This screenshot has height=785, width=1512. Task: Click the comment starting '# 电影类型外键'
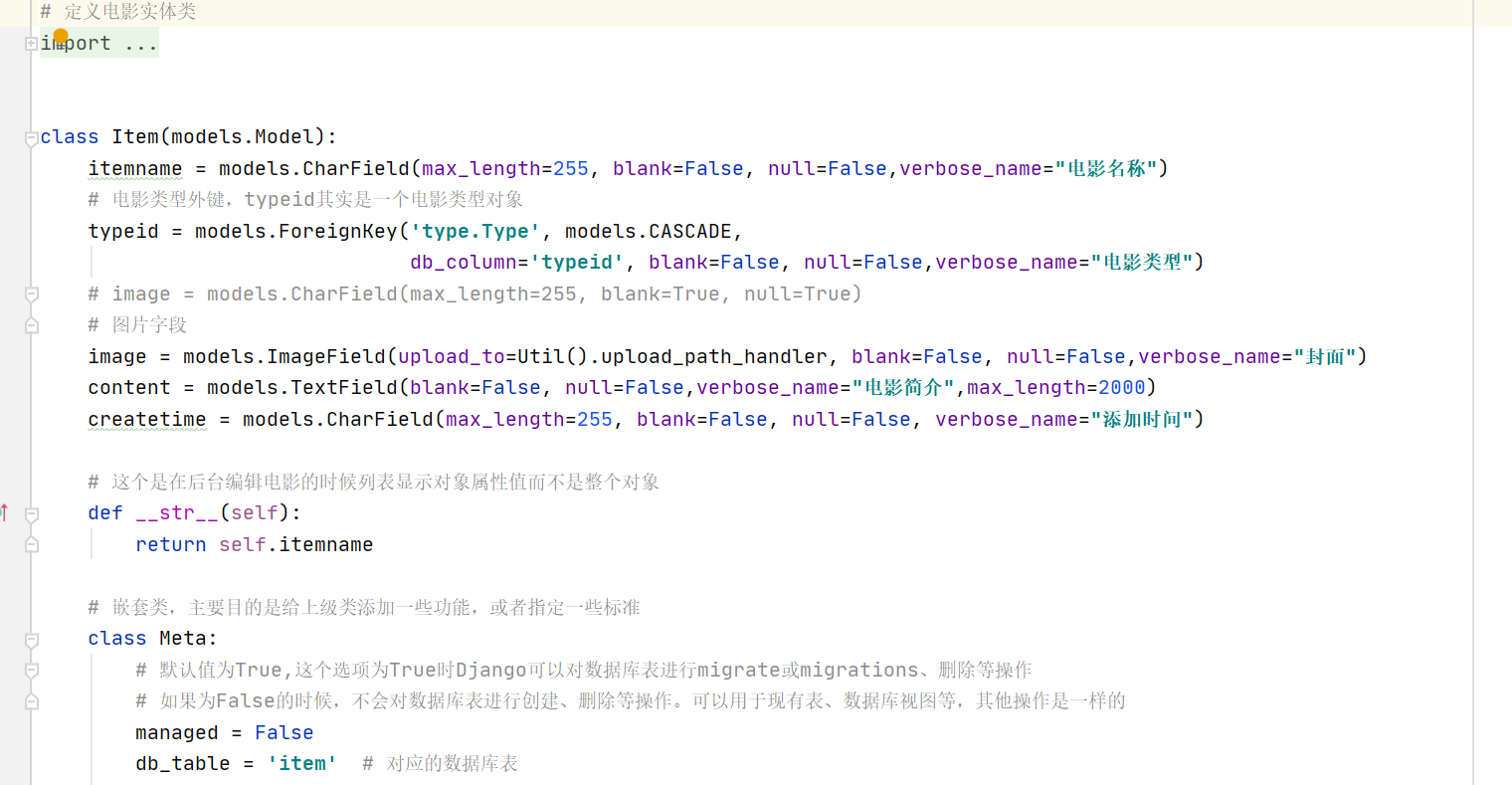pos(305,199)
